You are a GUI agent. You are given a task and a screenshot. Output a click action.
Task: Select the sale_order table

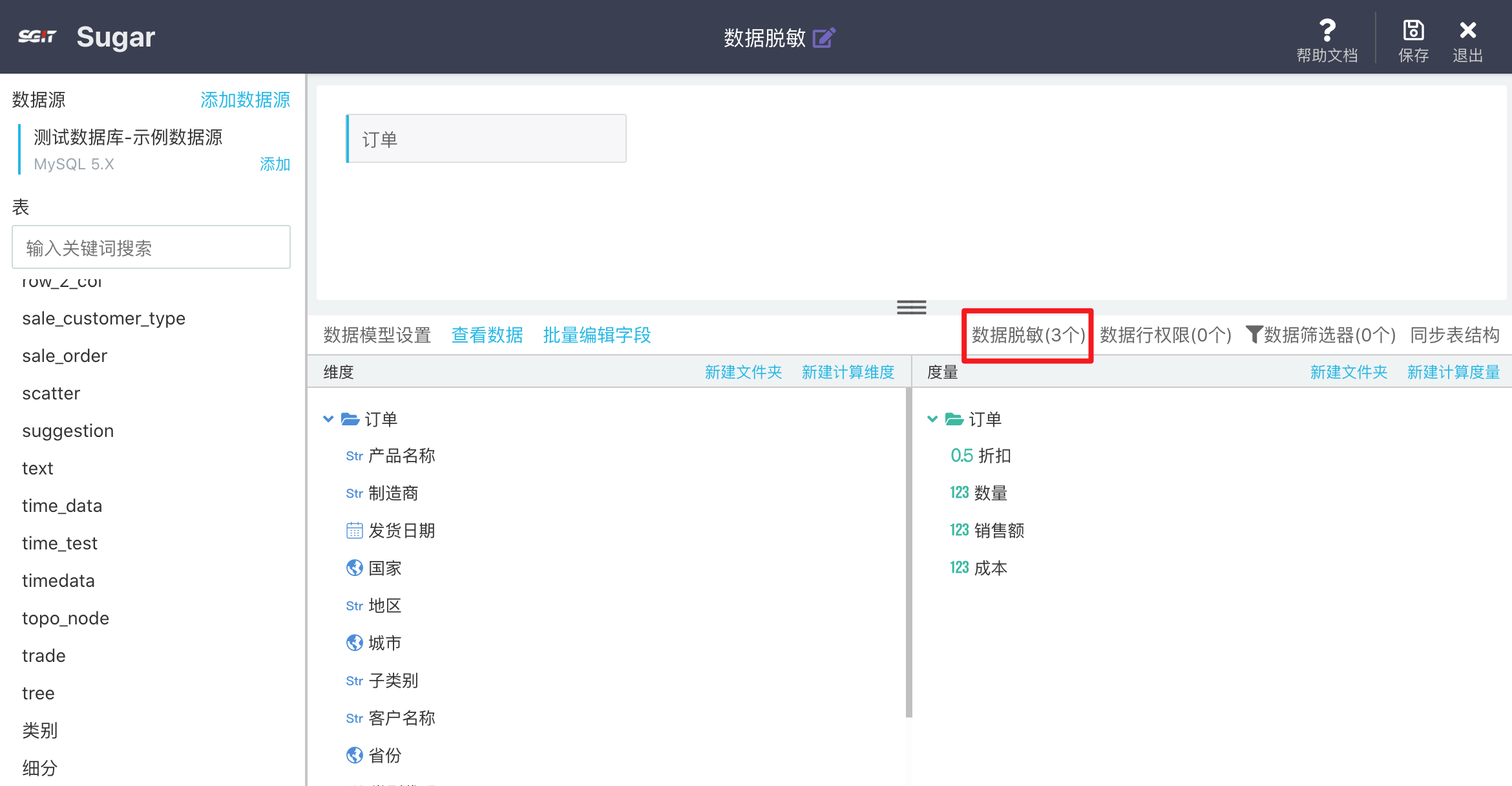(65, 356)
